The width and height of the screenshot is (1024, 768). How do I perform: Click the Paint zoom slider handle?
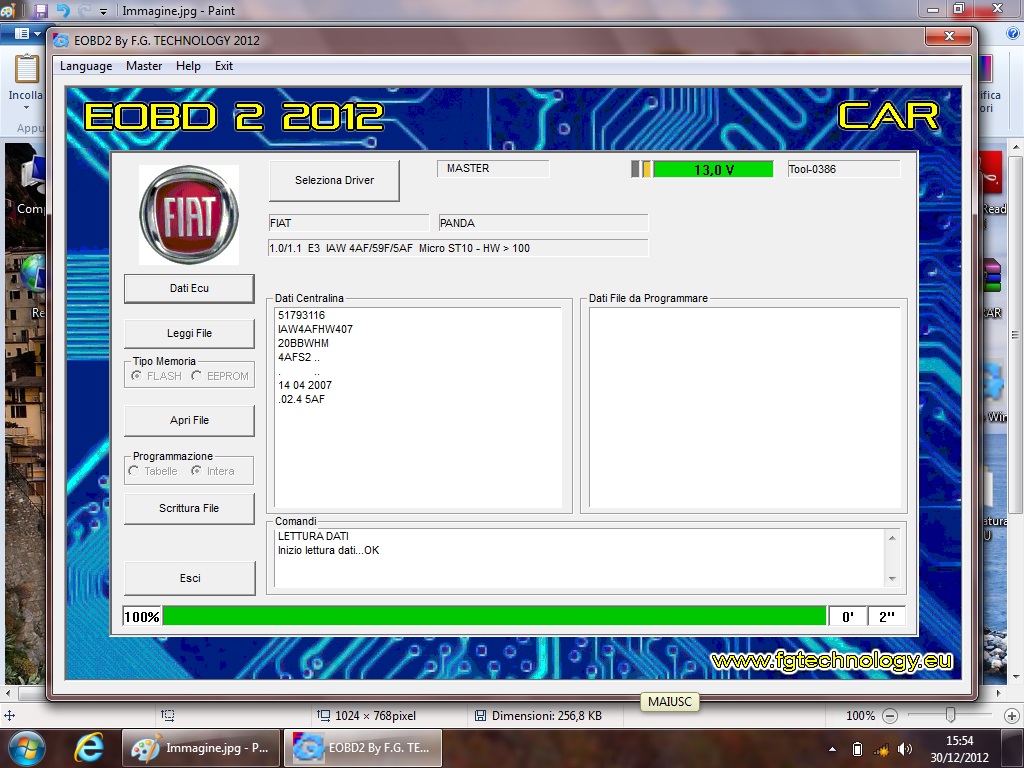pos(950,715)
